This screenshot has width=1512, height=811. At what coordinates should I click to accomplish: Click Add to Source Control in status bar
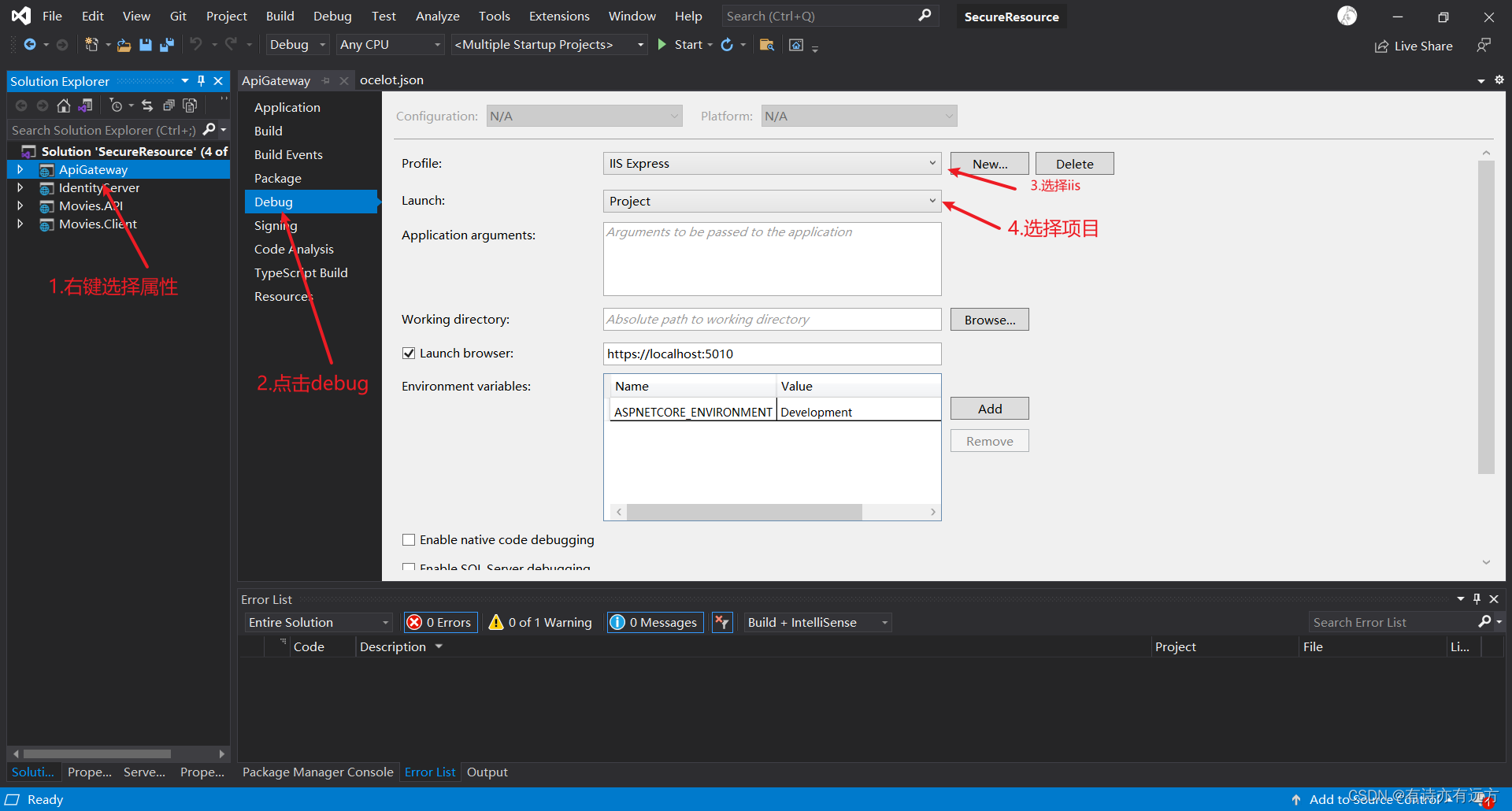point(1374,799)
